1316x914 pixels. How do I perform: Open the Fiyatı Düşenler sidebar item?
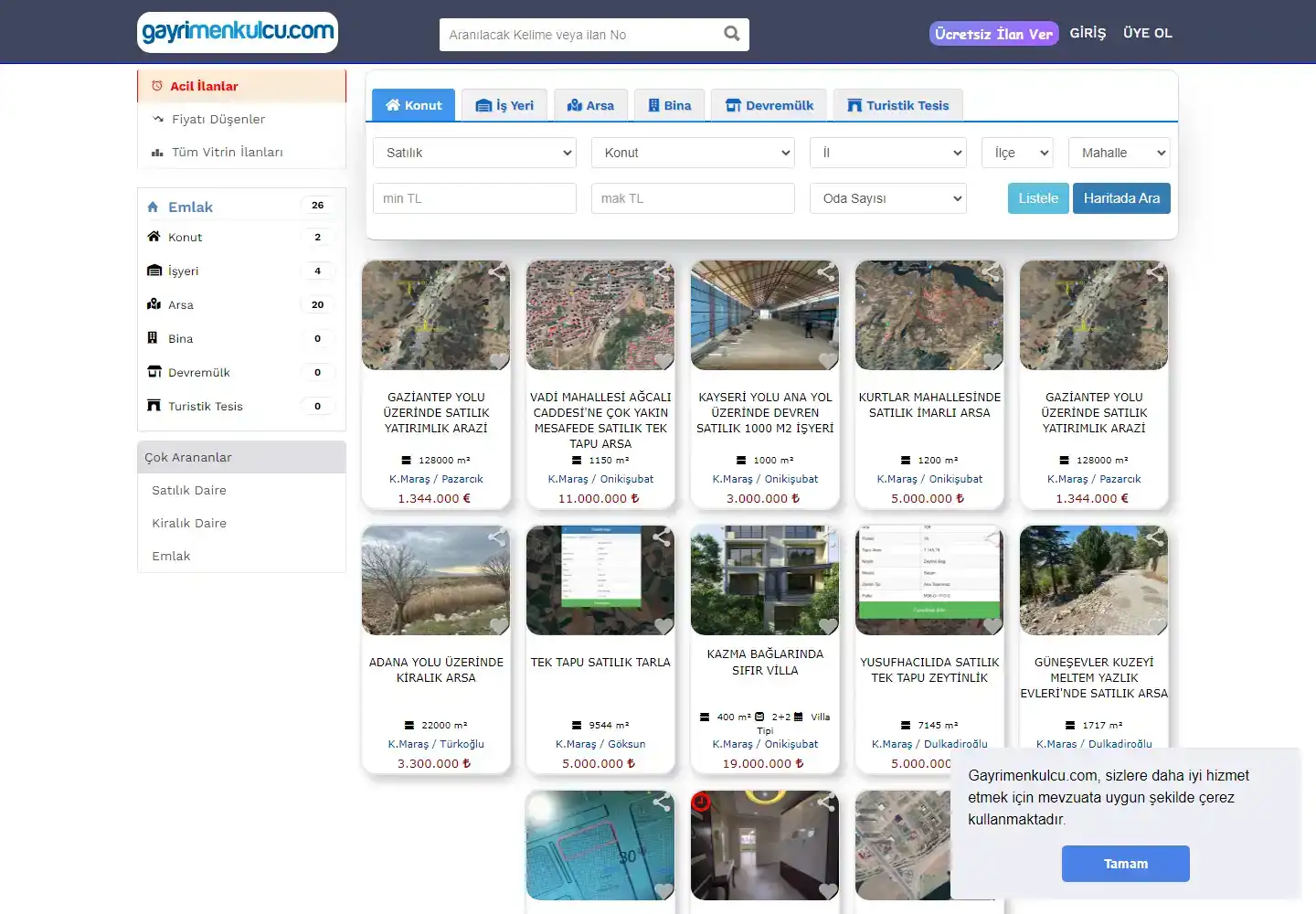[x=242, y=119]
